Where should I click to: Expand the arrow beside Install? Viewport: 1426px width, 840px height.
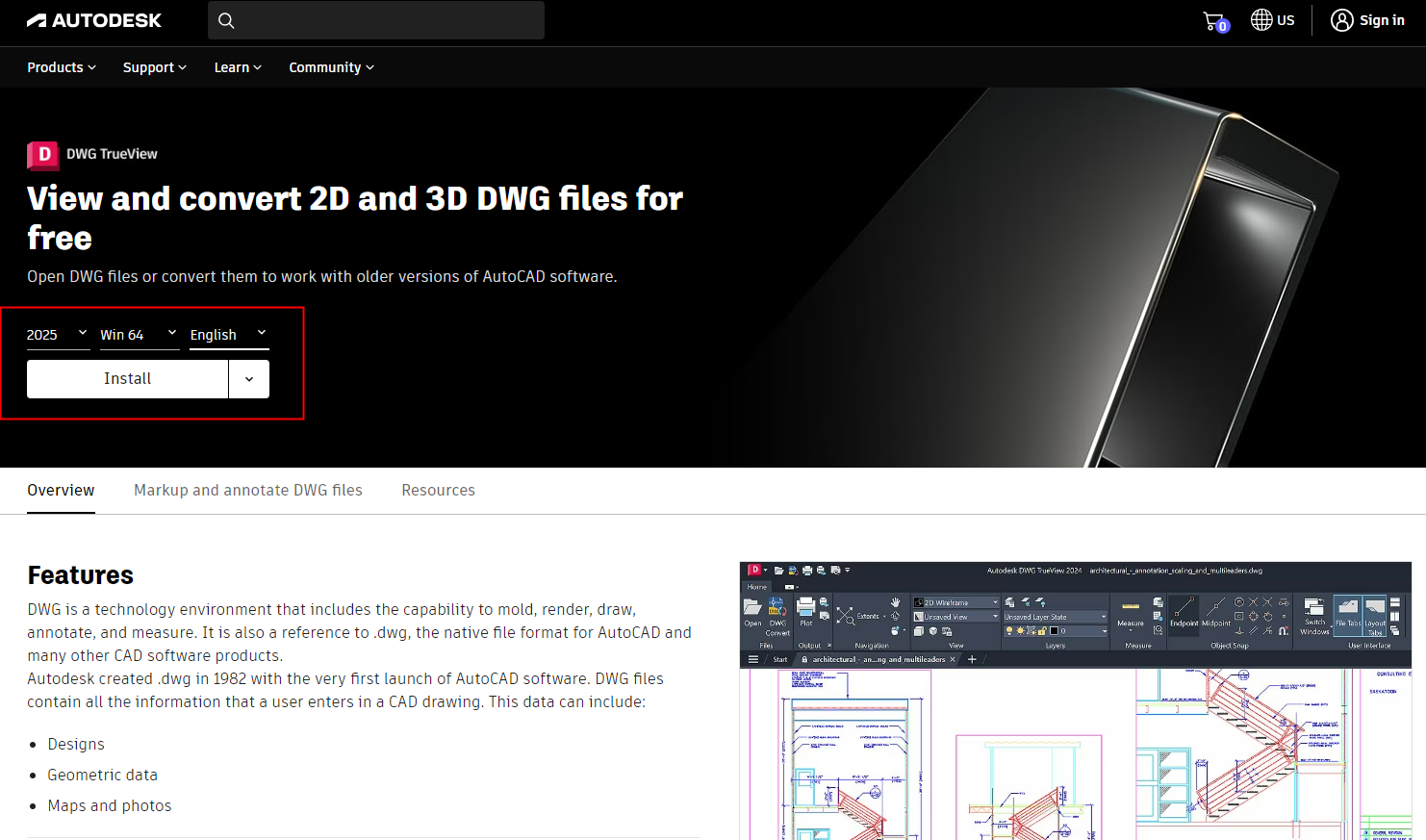tap(249, 379)
